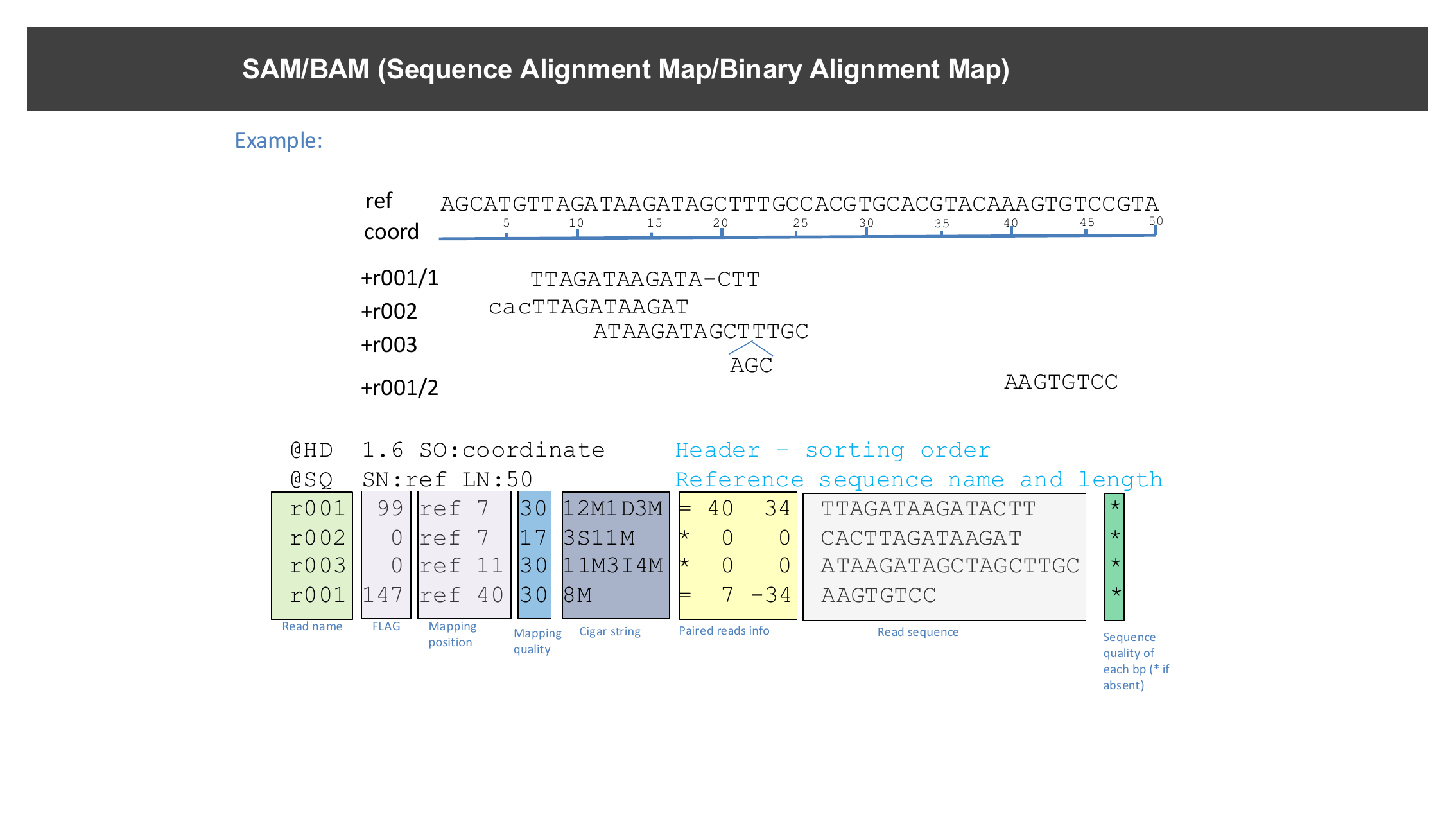Screen dimensions: 1456x819
Task: Click the cigar string 3S11M
Action: tap(599, 538)
